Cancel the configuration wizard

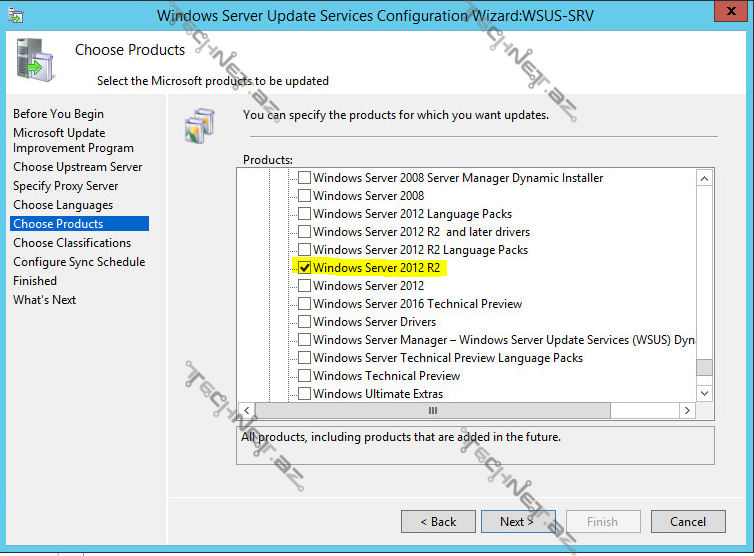687,521
